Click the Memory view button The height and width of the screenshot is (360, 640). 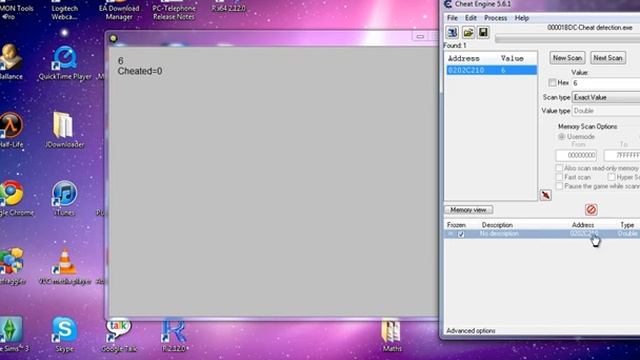click(x=468, y=210)
